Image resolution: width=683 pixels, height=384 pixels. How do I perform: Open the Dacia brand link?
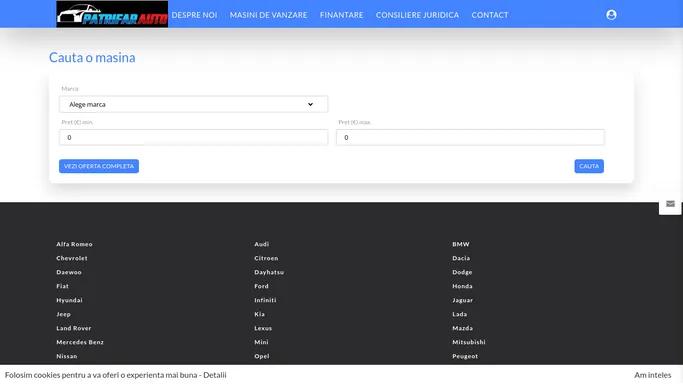tap(461, 258)
